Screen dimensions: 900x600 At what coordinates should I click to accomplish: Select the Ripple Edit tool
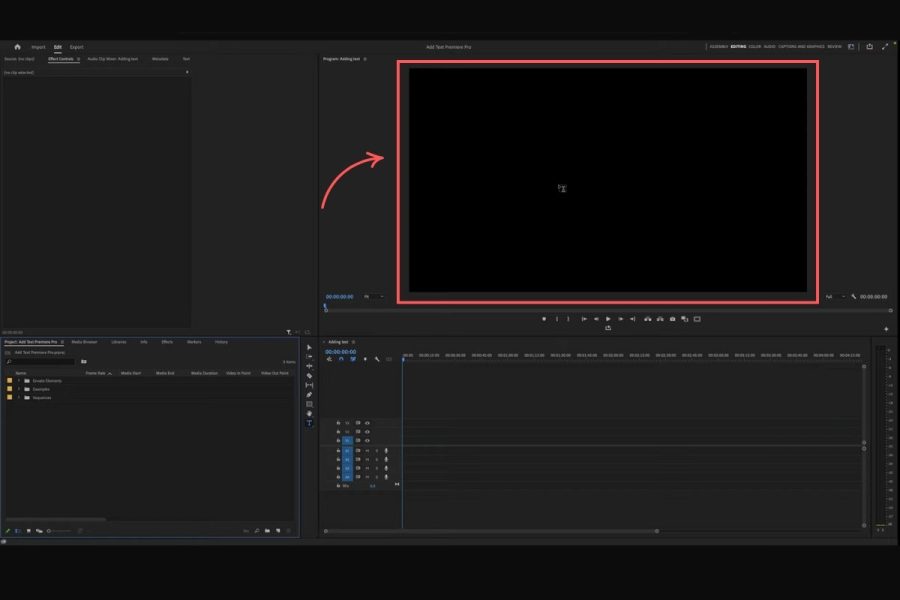coord(309,366)
